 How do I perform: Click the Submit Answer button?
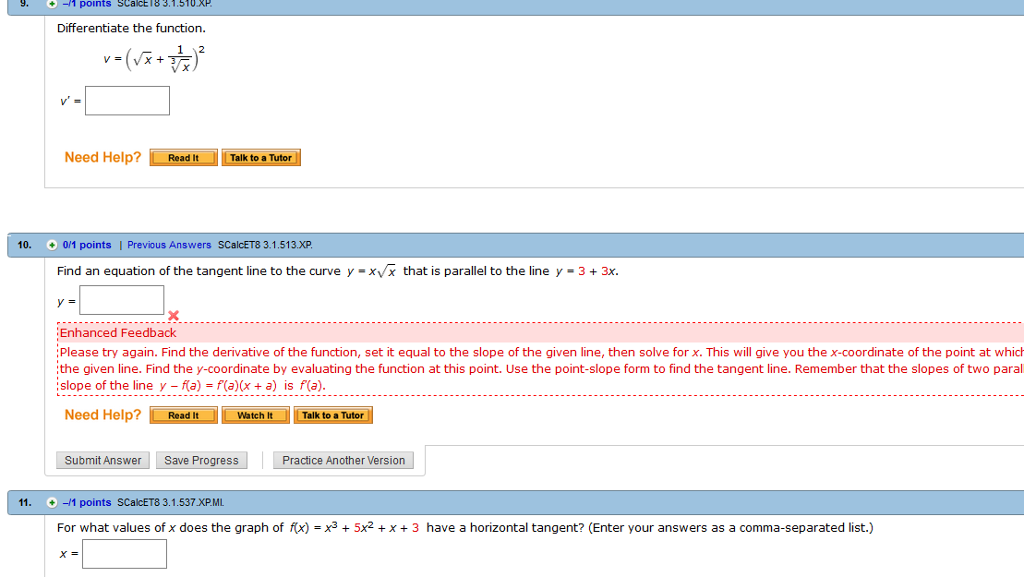point(103,460)
